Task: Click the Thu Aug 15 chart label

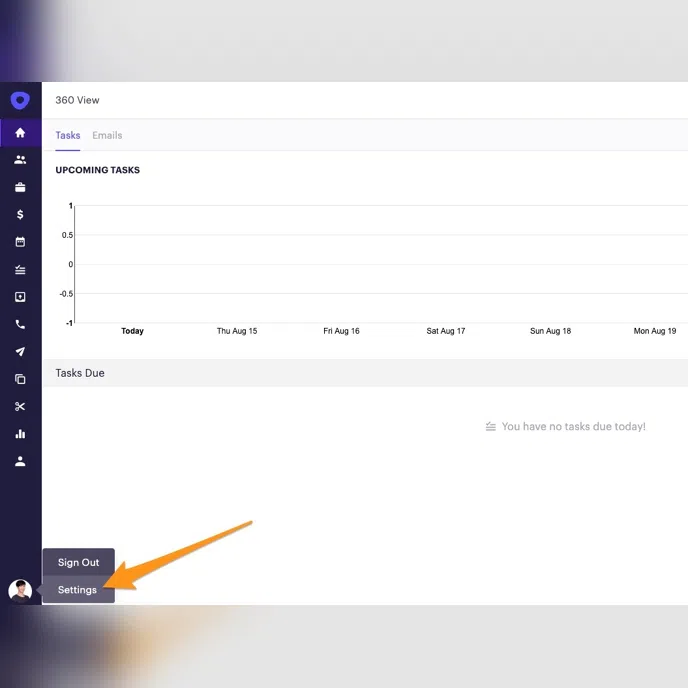Action: tap(237, 331)
